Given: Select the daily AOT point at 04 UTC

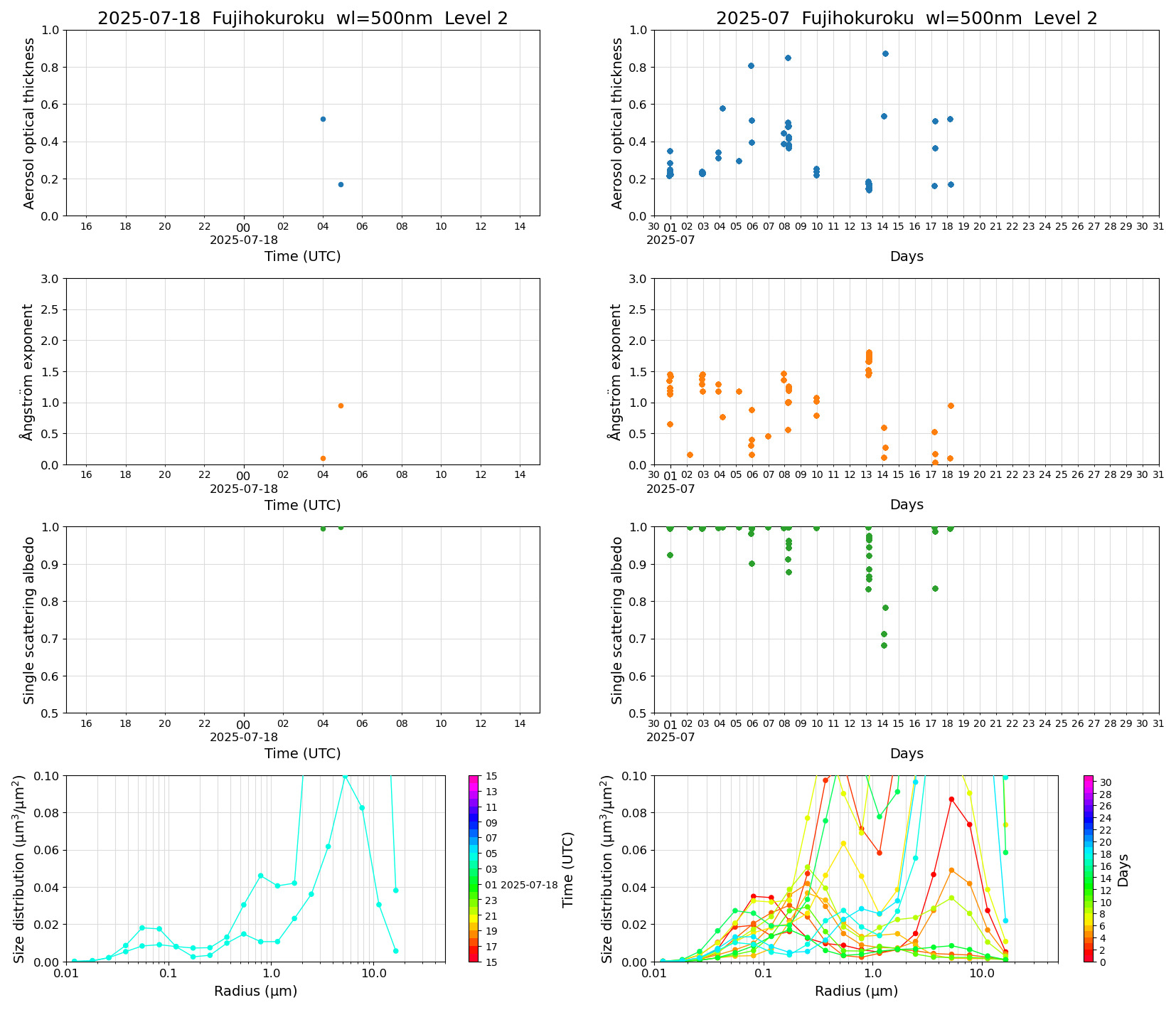Looking at the screenshot, I should pyautogui.click(x=323, y=119).
